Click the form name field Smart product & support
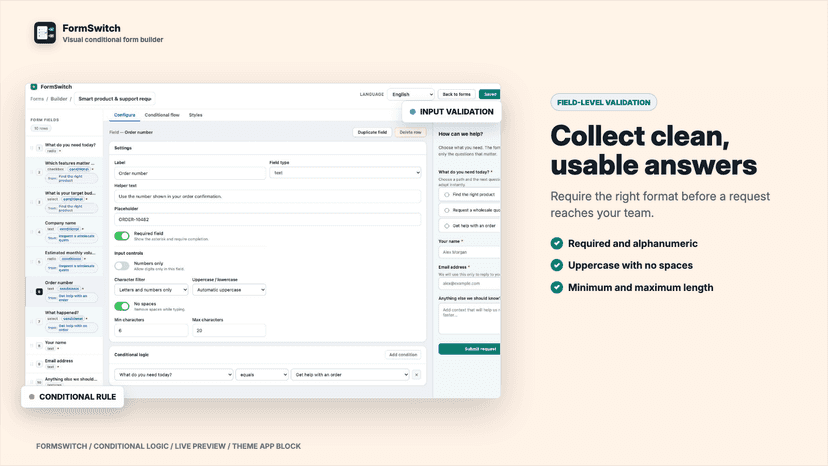The height and width of the screenshot is (466, 828). point(114,99)
